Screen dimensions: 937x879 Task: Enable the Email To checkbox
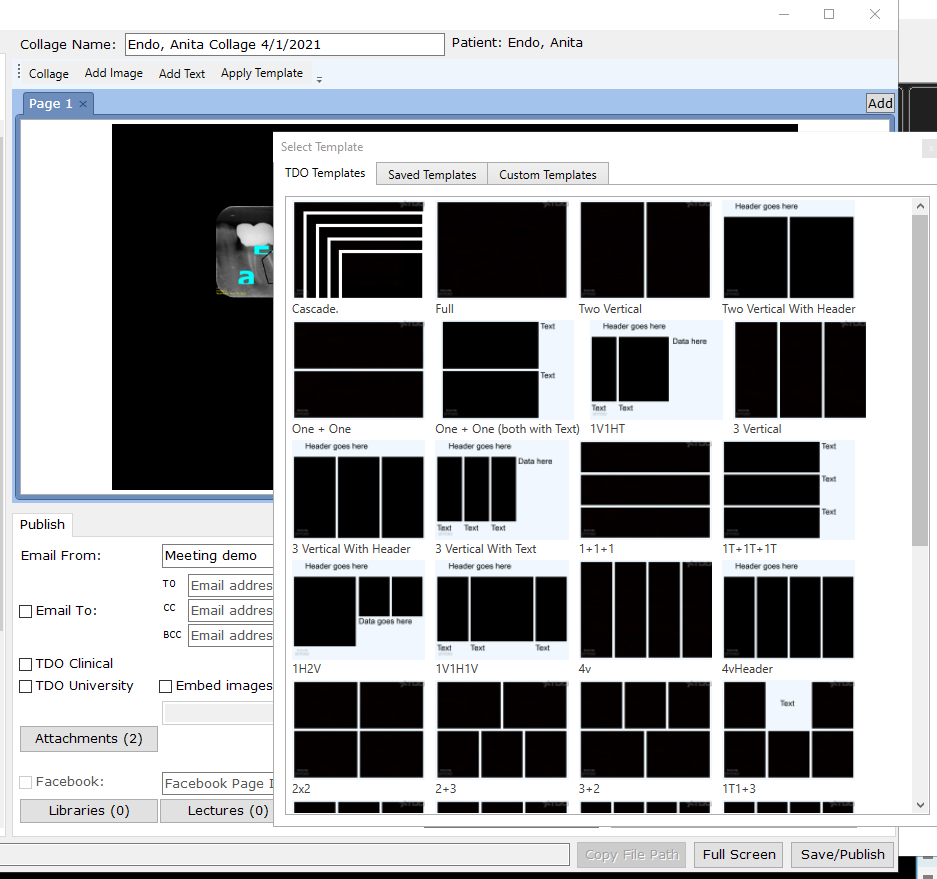(x=26, y=611)
